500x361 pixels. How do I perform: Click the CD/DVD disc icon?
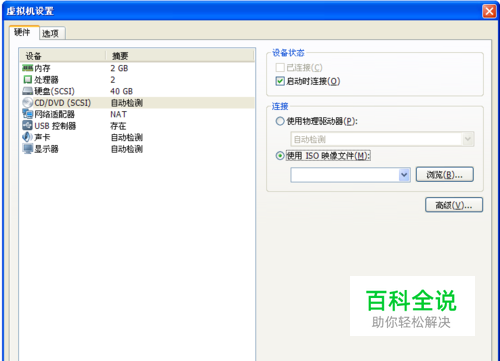coord(27,103)
